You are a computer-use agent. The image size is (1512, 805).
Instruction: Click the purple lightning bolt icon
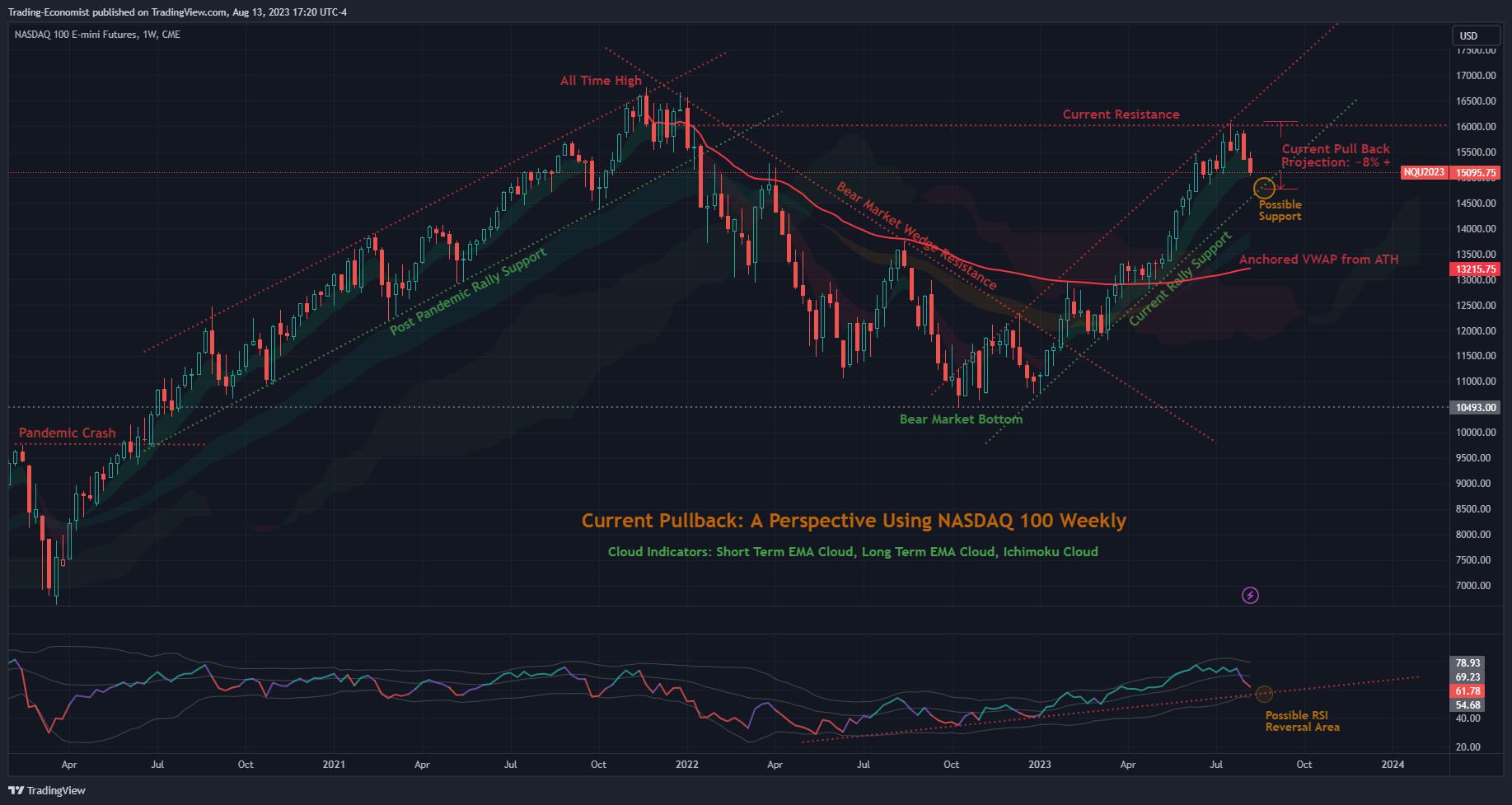[x=1250, y=595]
